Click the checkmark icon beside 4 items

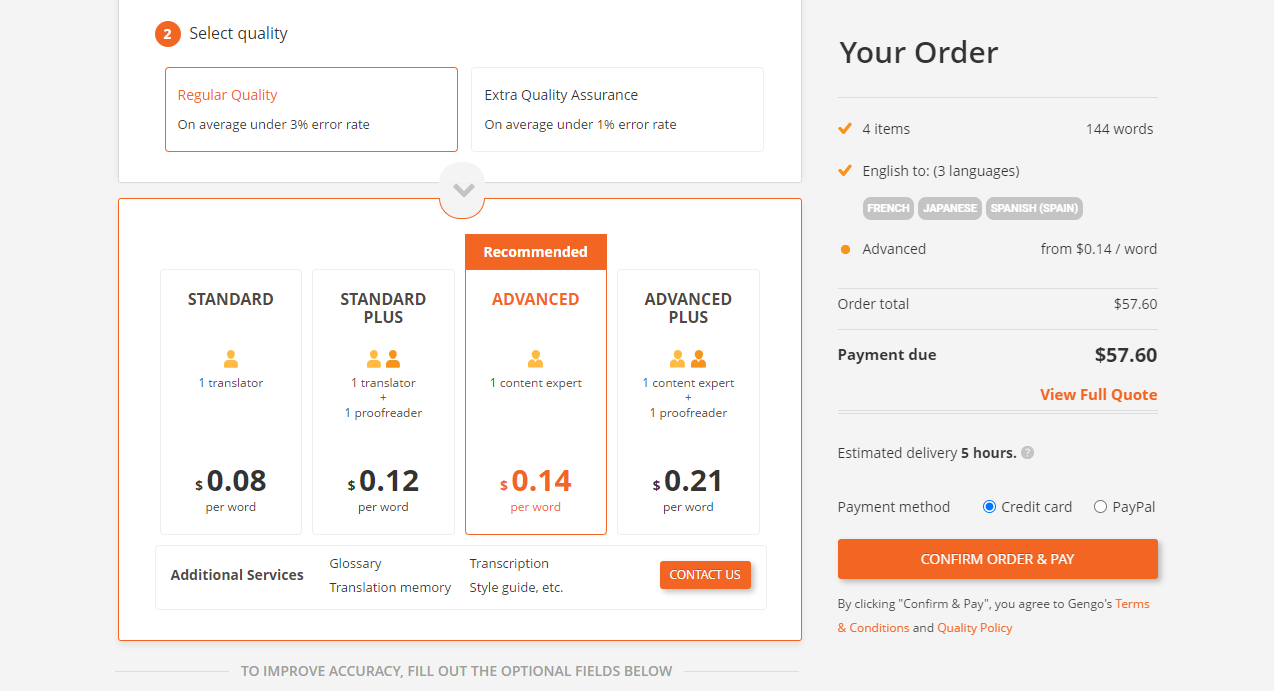click(x=845, y=128)
